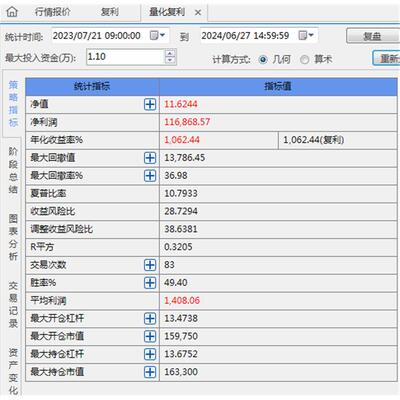Expand 最大回撤率% row plus icon
Screen dimensions: 400x400
[150, 176]
